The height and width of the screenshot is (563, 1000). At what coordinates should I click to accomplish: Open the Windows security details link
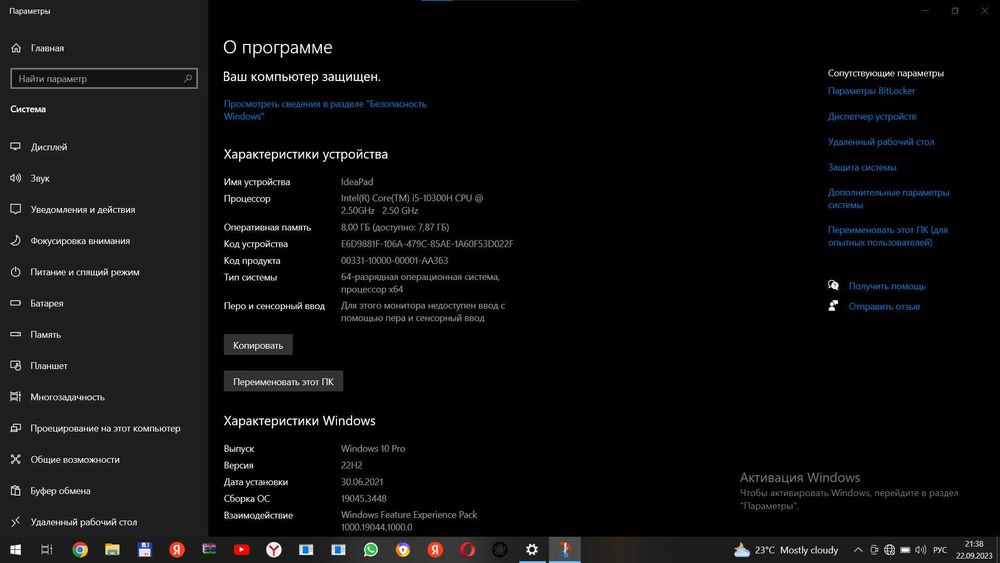coord(325,110)
